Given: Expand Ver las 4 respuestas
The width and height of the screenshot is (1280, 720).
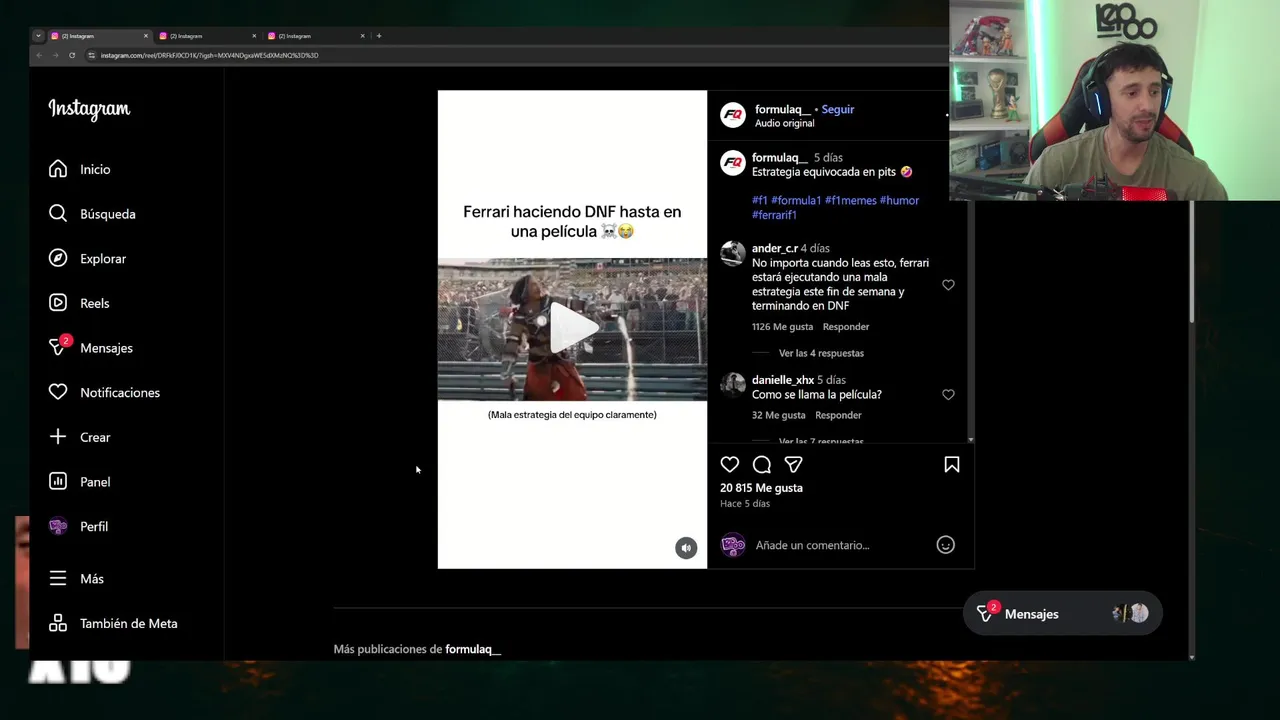Looking at the screenshot, I should click(821, 353).
